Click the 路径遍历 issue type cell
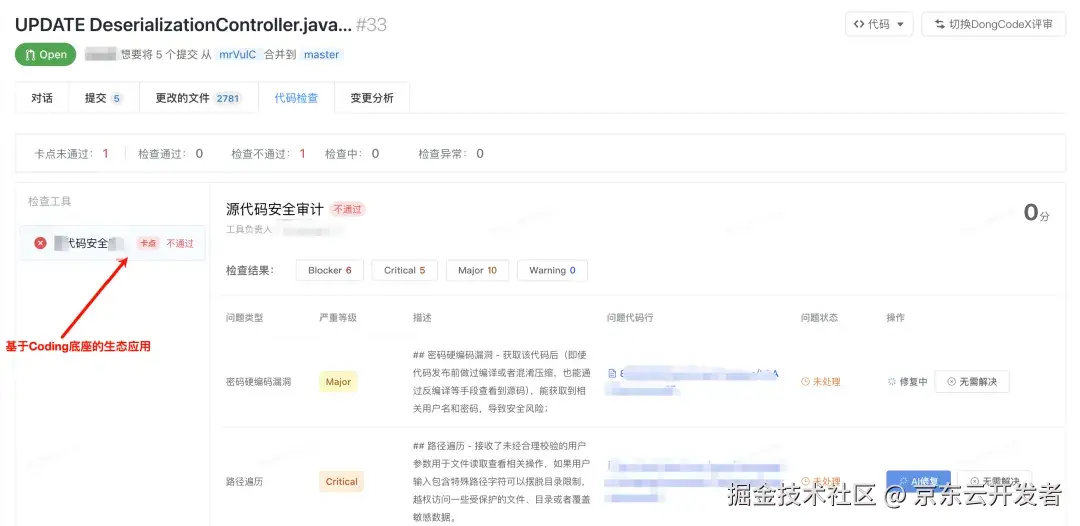Image resolution: width=1080 pixels, height=526 pixels. click(245, 481)
